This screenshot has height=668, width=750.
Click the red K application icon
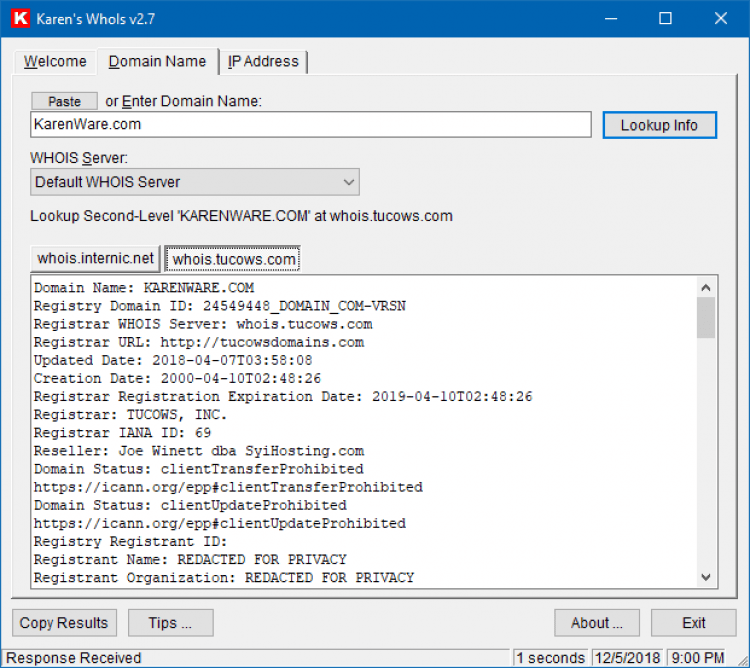pos(20,19)
